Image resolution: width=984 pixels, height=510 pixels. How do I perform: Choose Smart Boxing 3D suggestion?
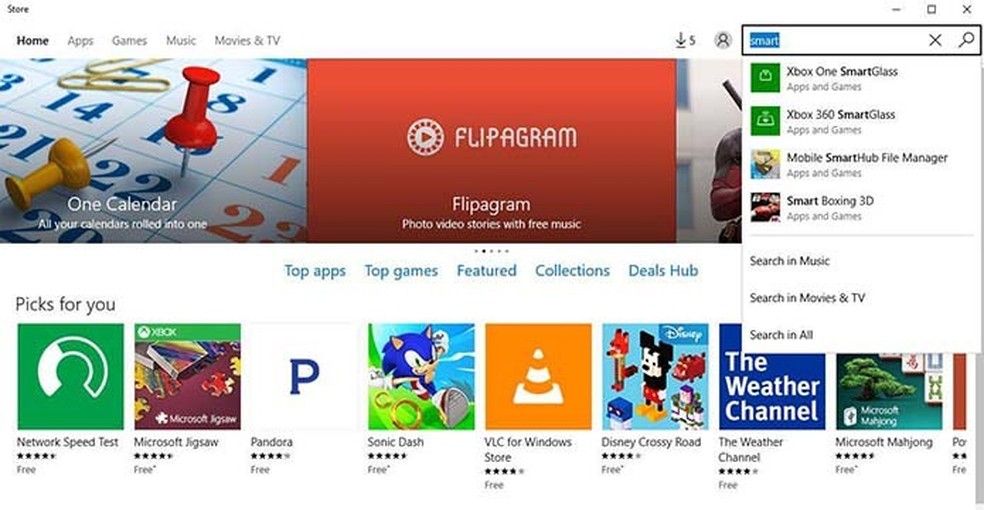860,208
